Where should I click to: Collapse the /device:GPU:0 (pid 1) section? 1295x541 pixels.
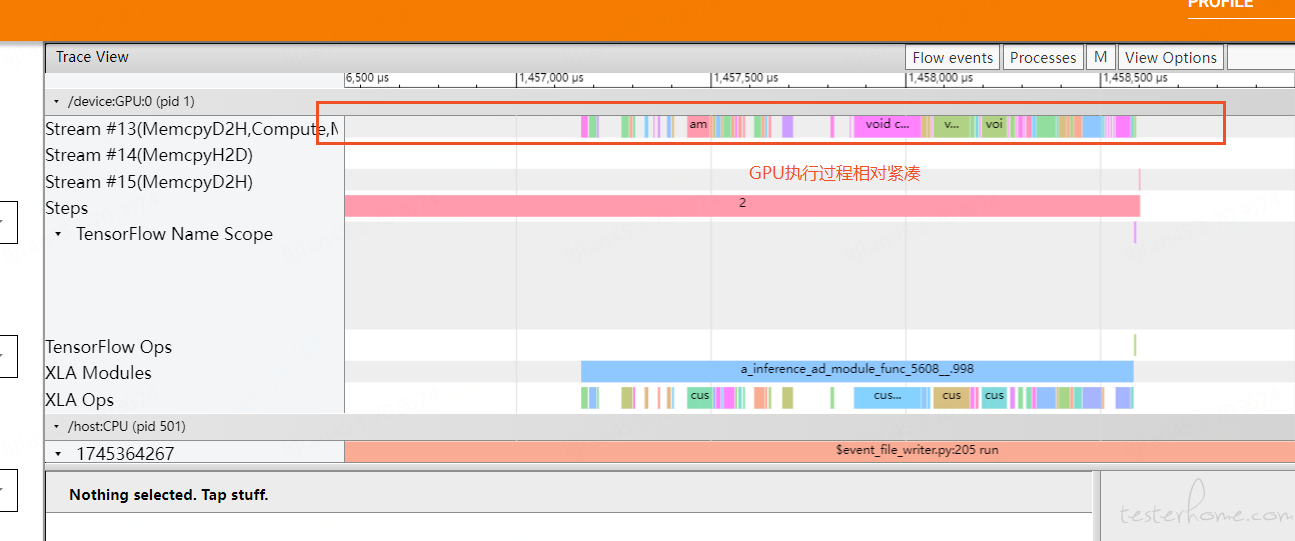pyautogui.click(x=55, y=102)
